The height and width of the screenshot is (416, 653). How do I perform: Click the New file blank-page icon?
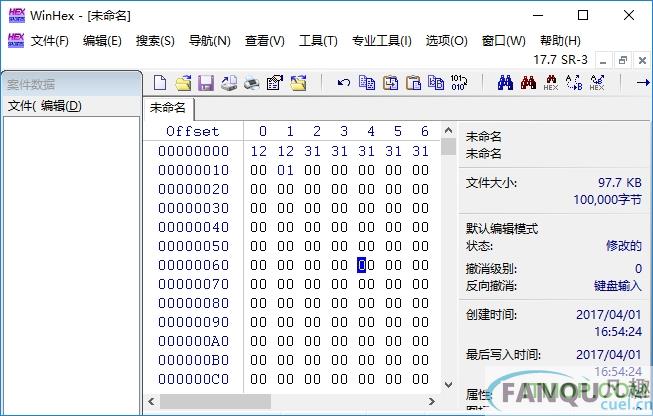(x=160, y=82)
